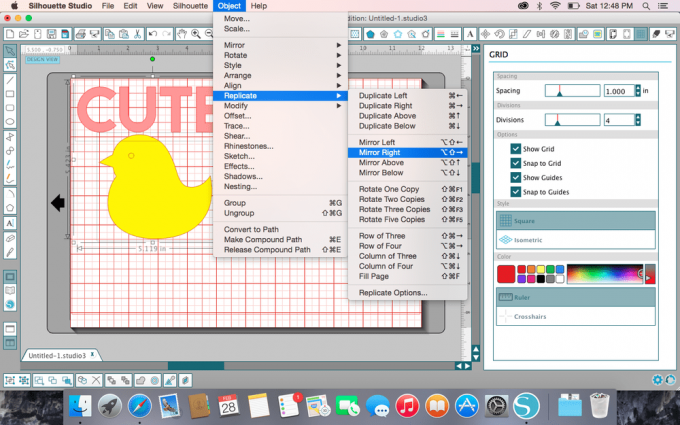Toggle the Show Guides checkbox

pos(515,178)
